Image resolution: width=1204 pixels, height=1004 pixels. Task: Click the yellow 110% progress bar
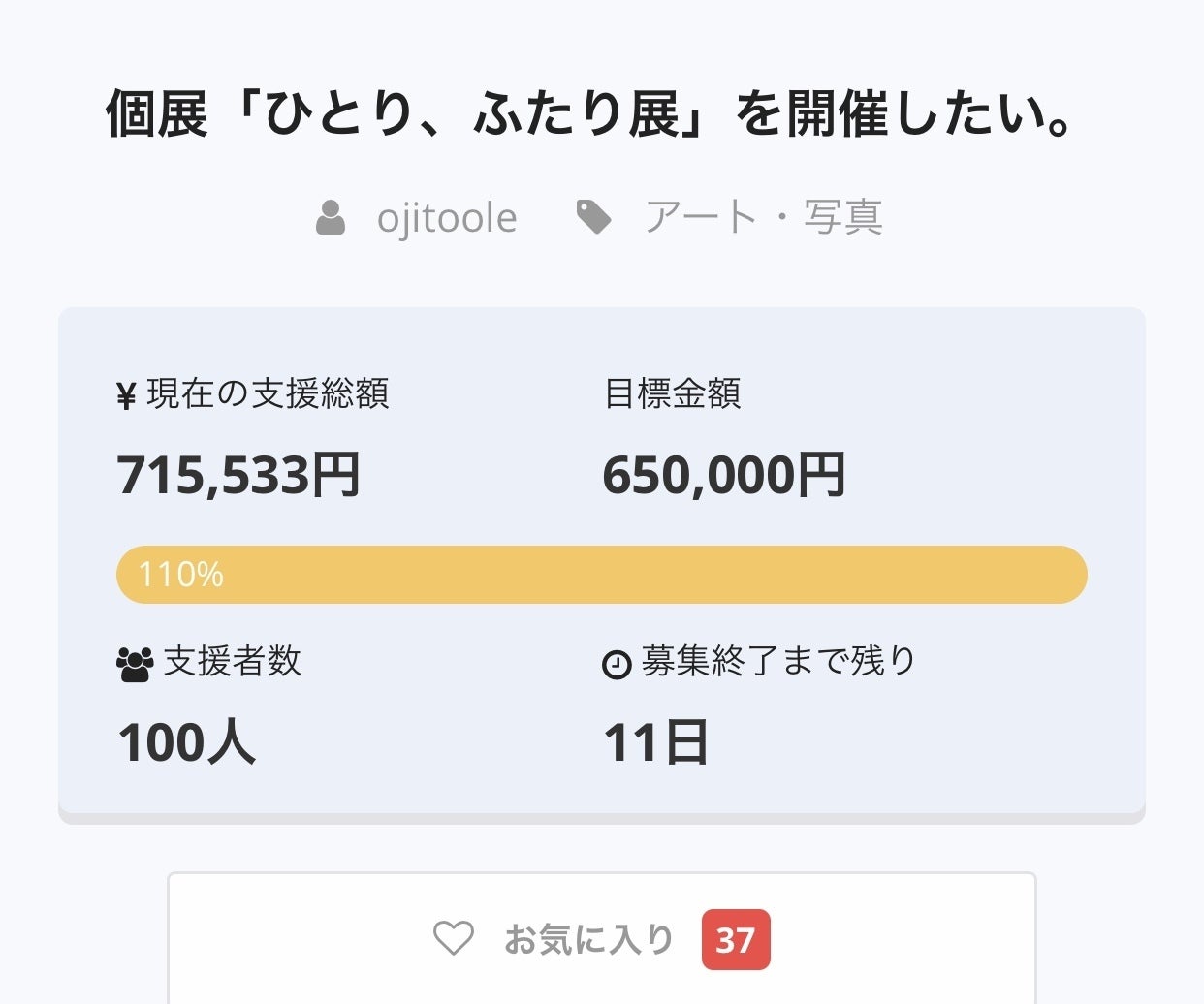point(601,575)
